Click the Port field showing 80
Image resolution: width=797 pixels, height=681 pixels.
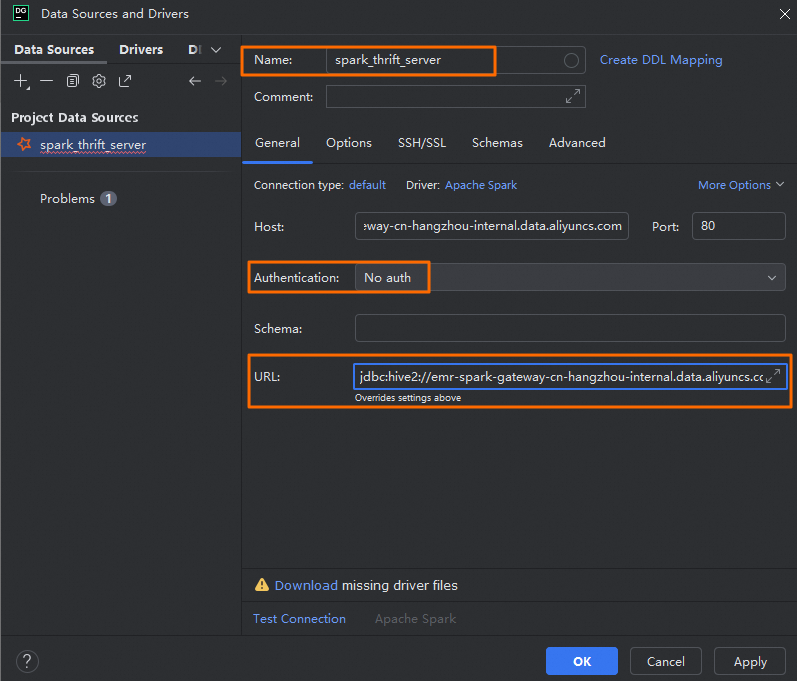pos(739,226)
